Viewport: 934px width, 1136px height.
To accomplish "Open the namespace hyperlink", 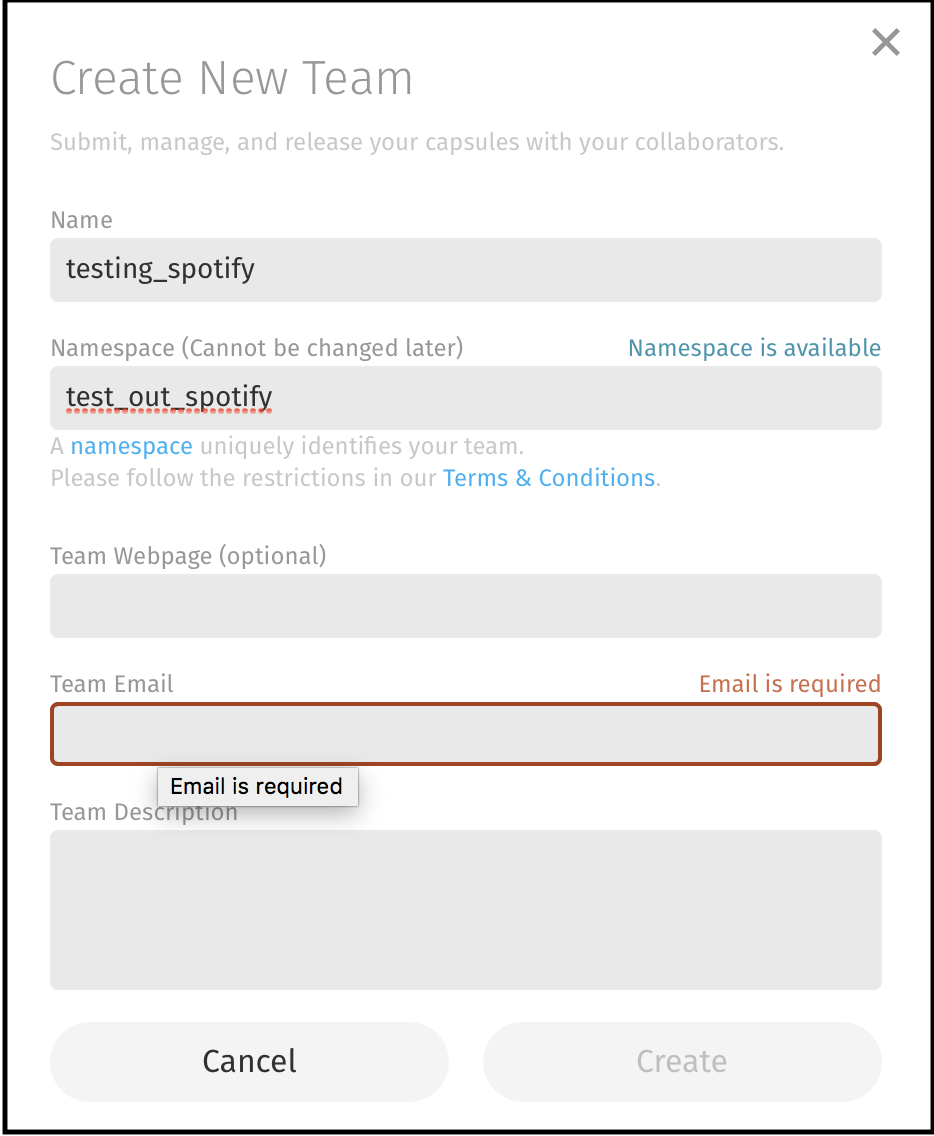I will pos(131,446).
